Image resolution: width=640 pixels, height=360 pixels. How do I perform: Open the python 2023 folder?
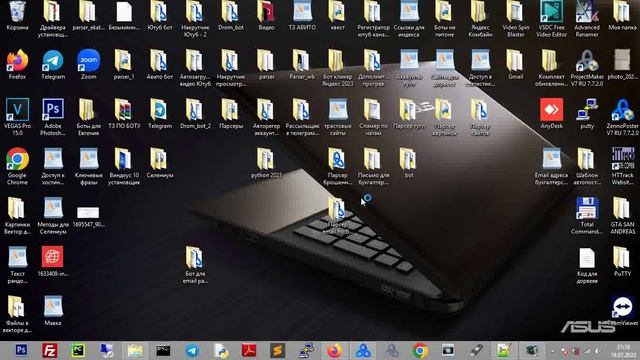pyautogui.click(x=266, y=160)
